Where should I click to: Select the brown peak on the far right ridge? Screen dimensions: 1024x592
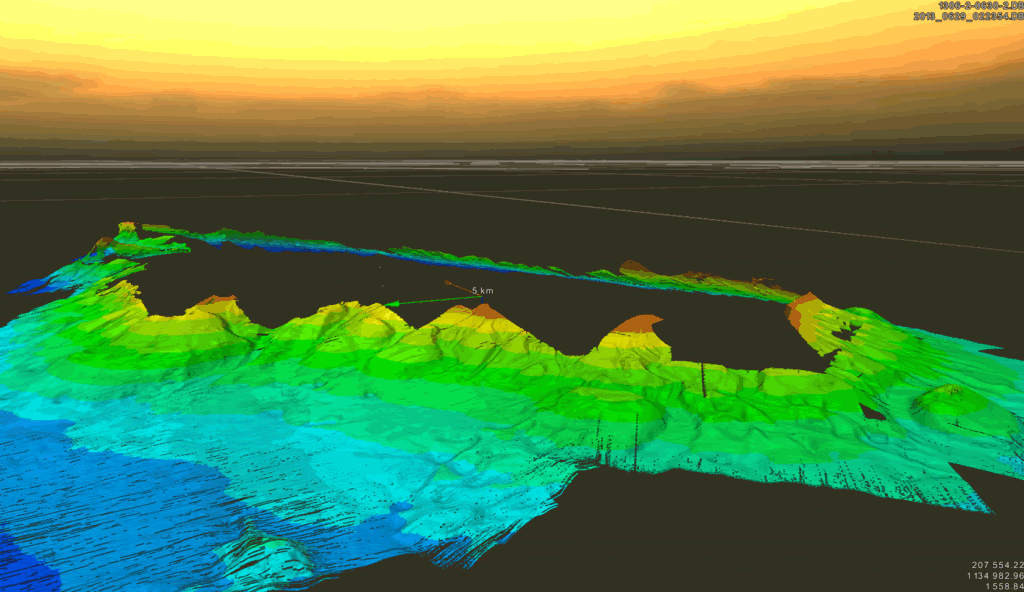[x=800, y=303]
